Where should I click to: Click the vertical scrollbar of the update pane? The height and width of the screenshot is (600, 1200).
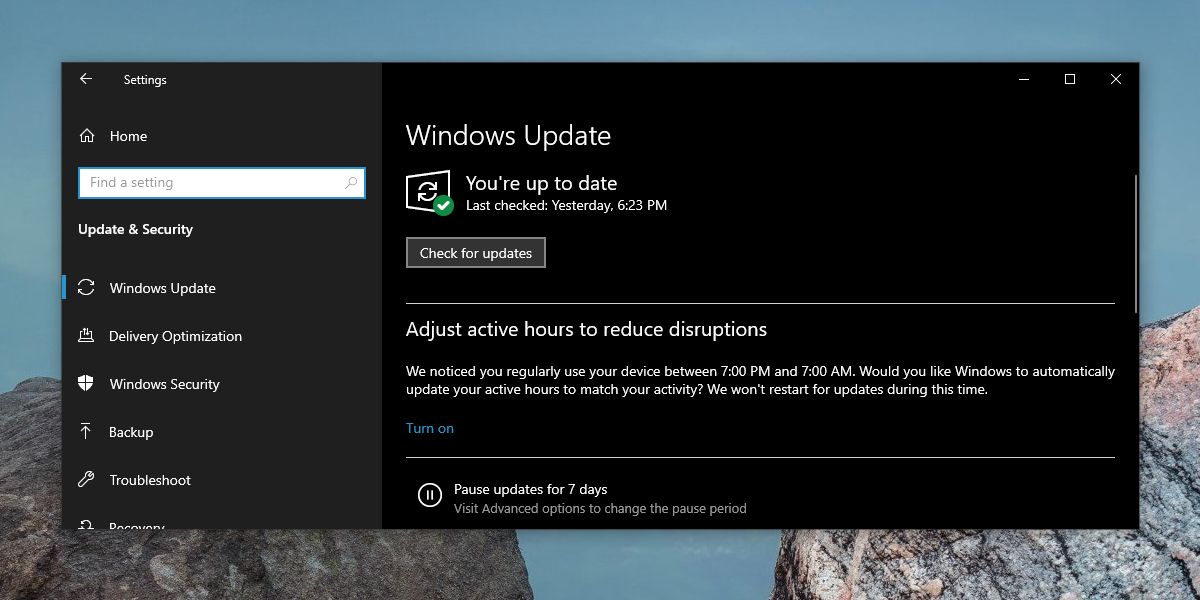(1136, 243)
